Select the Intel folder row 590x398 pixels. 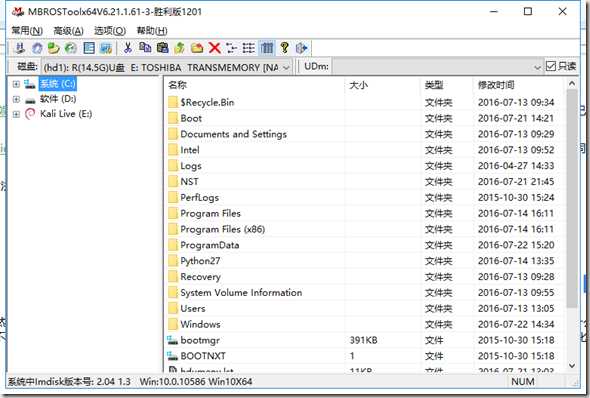pos(365,150)
